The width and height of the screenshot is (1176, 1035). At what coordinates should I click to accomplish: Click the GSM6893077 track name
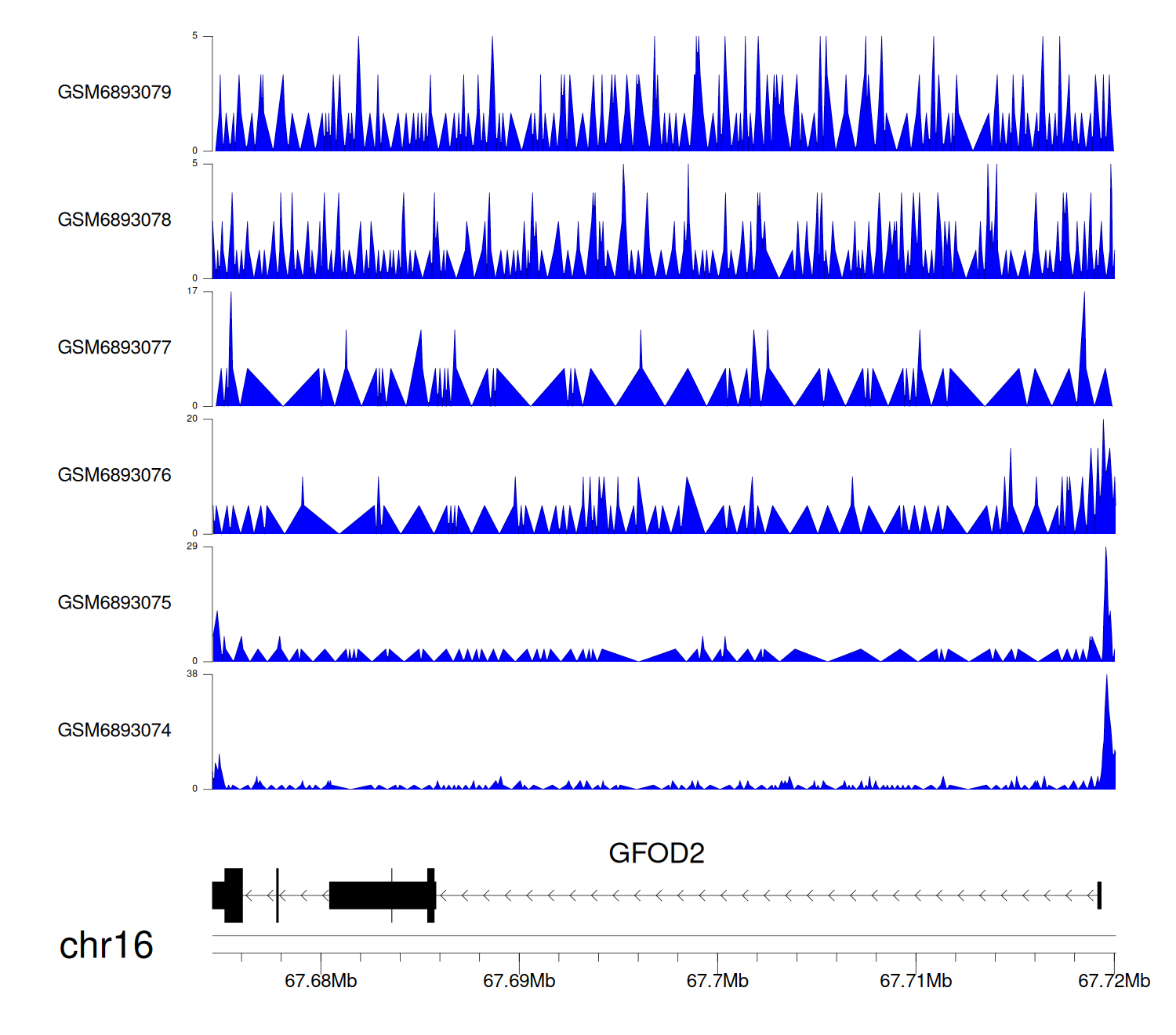point(114,348)
